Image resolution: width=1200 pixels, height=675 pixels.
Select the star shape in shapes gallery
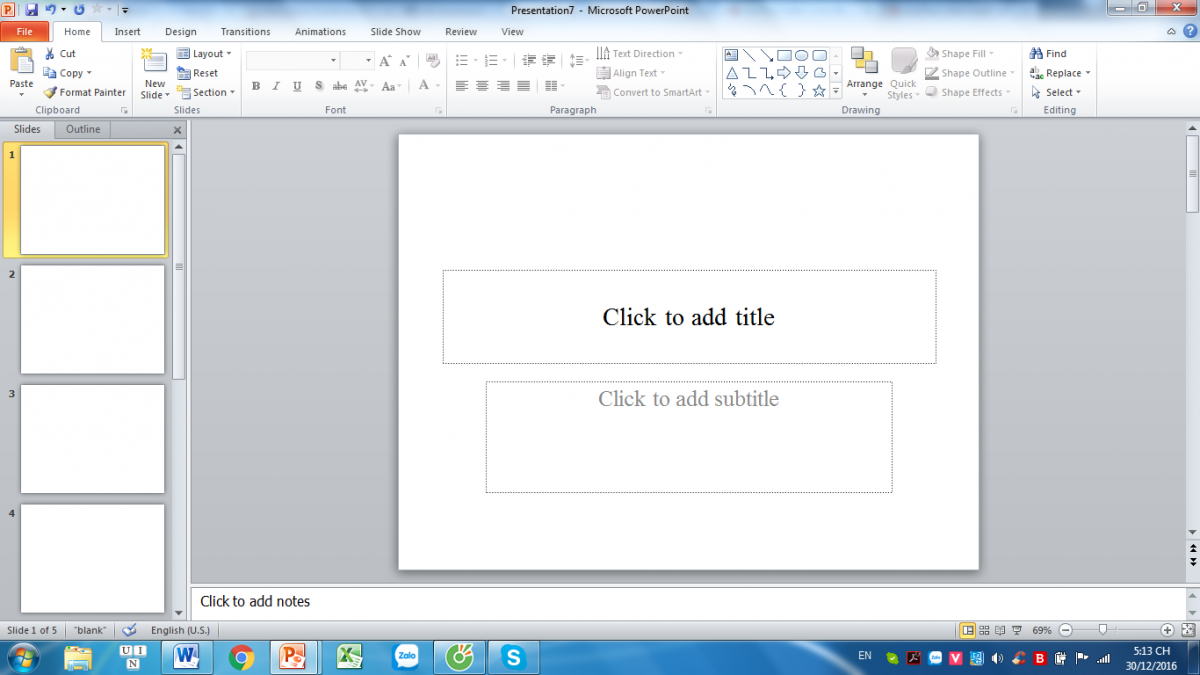click(819, 91)
